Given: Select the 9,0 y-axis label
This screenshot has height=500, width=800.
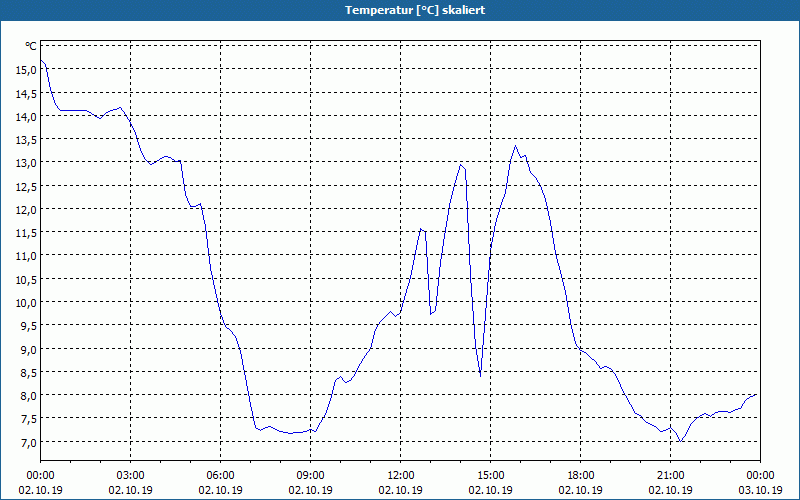Looking at the screenshot, I should pyautogui.click(x=29, y=350).
